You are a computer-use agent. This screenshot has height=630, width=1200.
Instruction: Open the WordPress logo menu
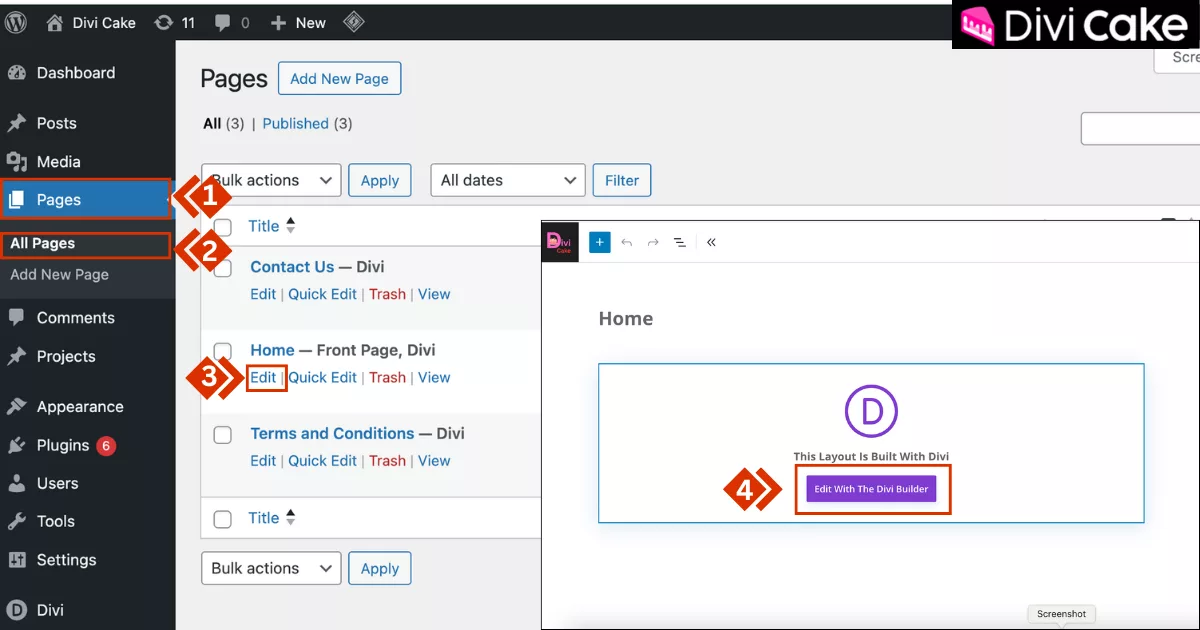point(17,22)
